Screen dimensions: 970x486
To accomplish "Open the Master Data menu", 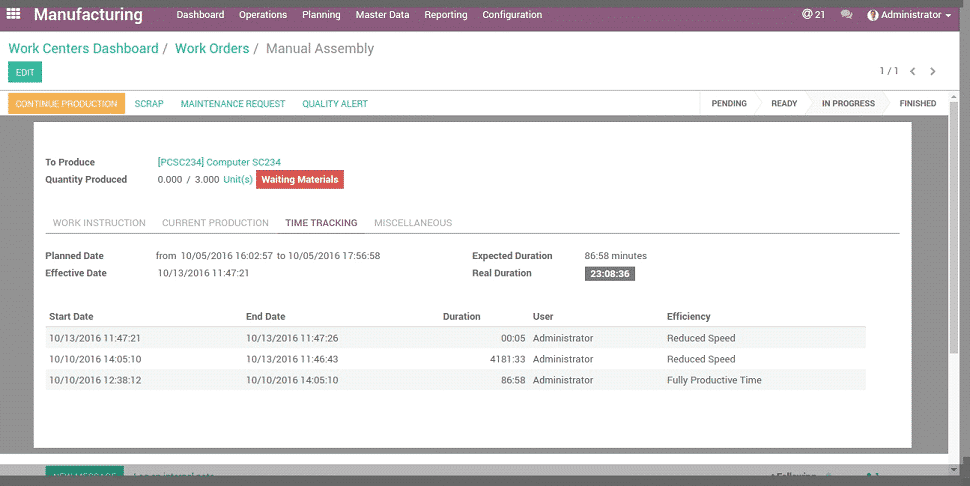I will pos(382,15).
